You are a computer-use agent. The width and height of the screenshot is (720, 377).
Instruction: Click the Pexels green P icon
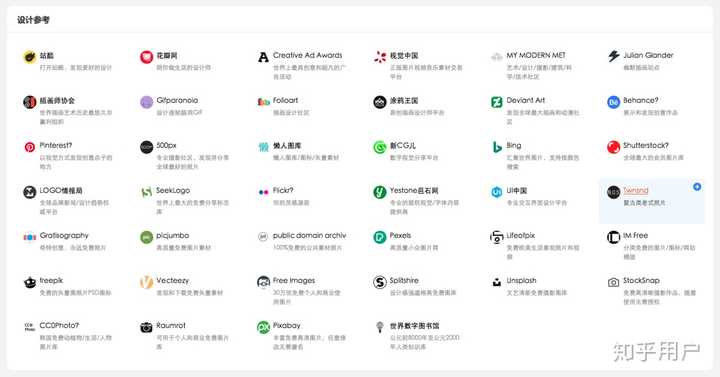[x=380, y=237]
